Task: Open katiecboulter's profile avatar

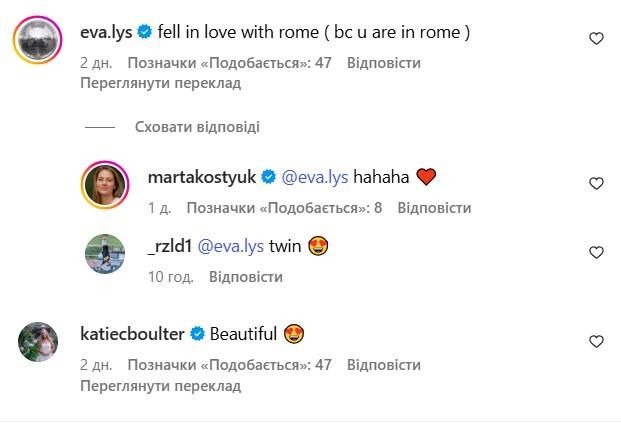Action: tap(37, 342)
